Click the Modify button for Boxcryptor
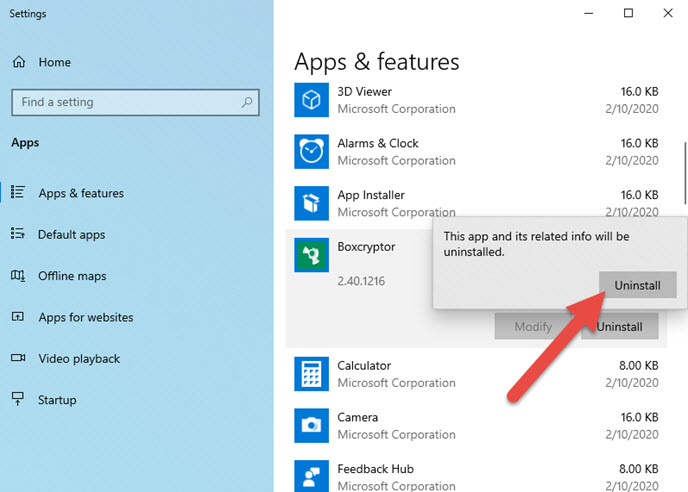 point(533,327)
